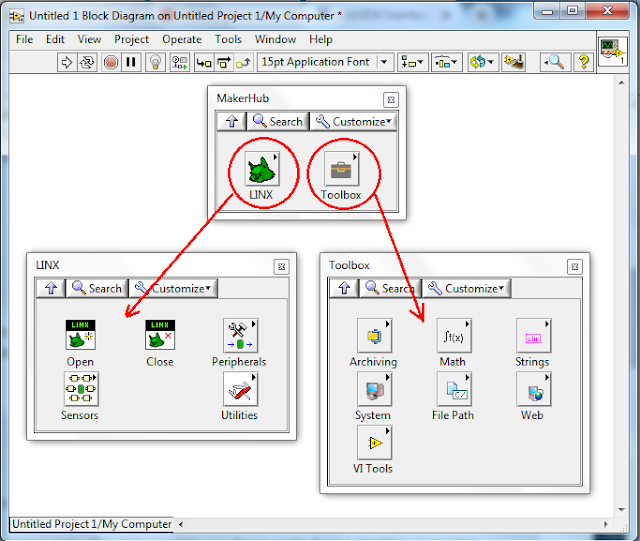Click Untitled Project 1/My Computer status label
640x541 pixels.
point(92,524)
